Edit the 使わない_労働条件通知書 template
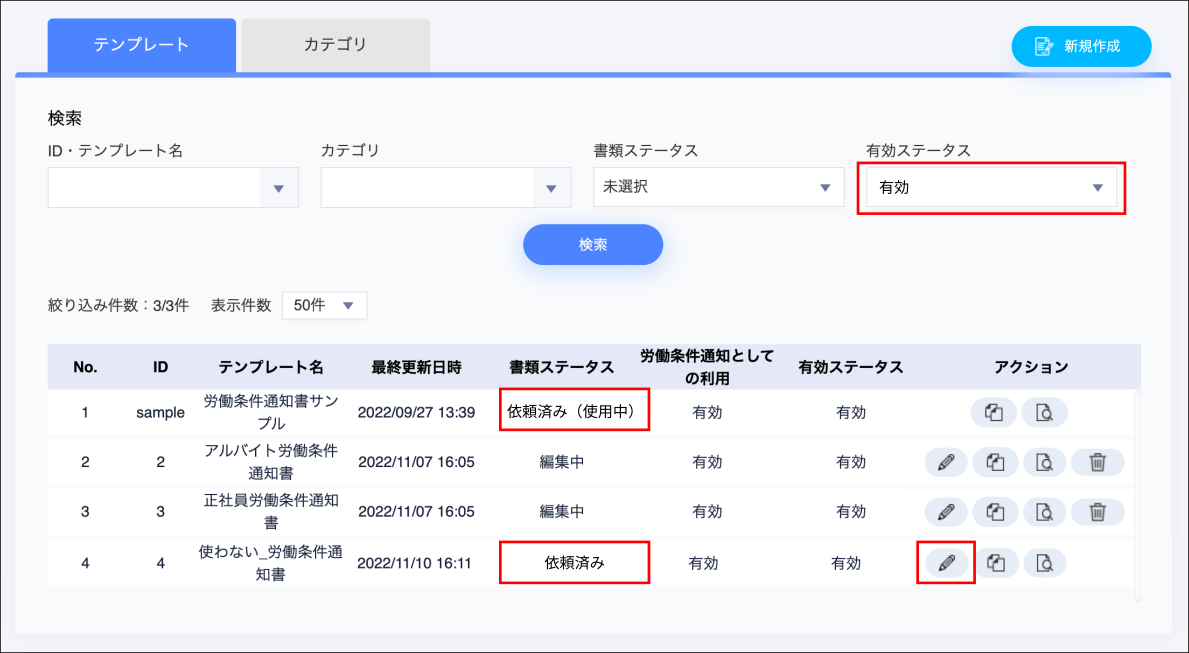The image size is (1189, 653). pyautogui.click(x=945, y=563)
